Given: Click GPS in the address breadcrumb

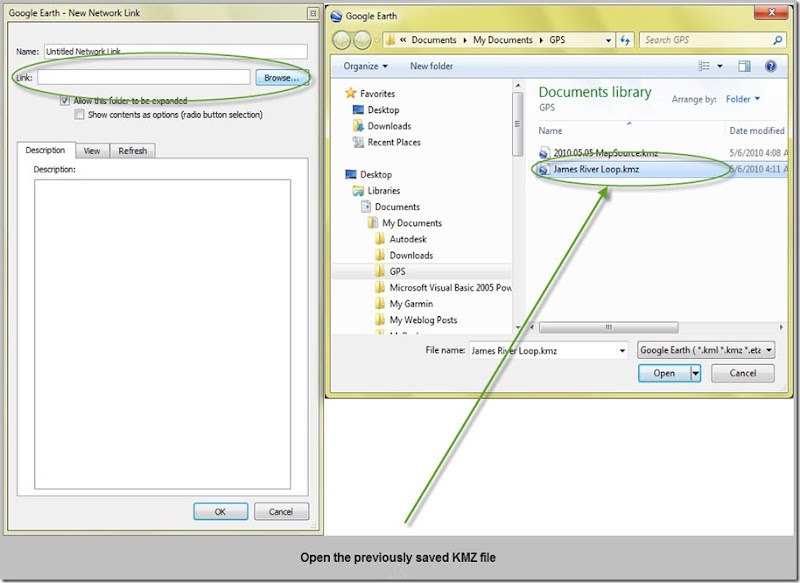Looking at the screenshot, I should pyautogui.click(x=557, y=40).
